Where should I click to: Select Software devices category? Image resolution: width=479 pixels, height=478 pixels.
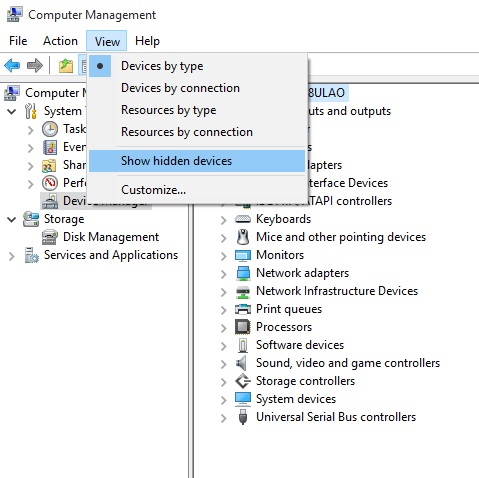point(300,345)
